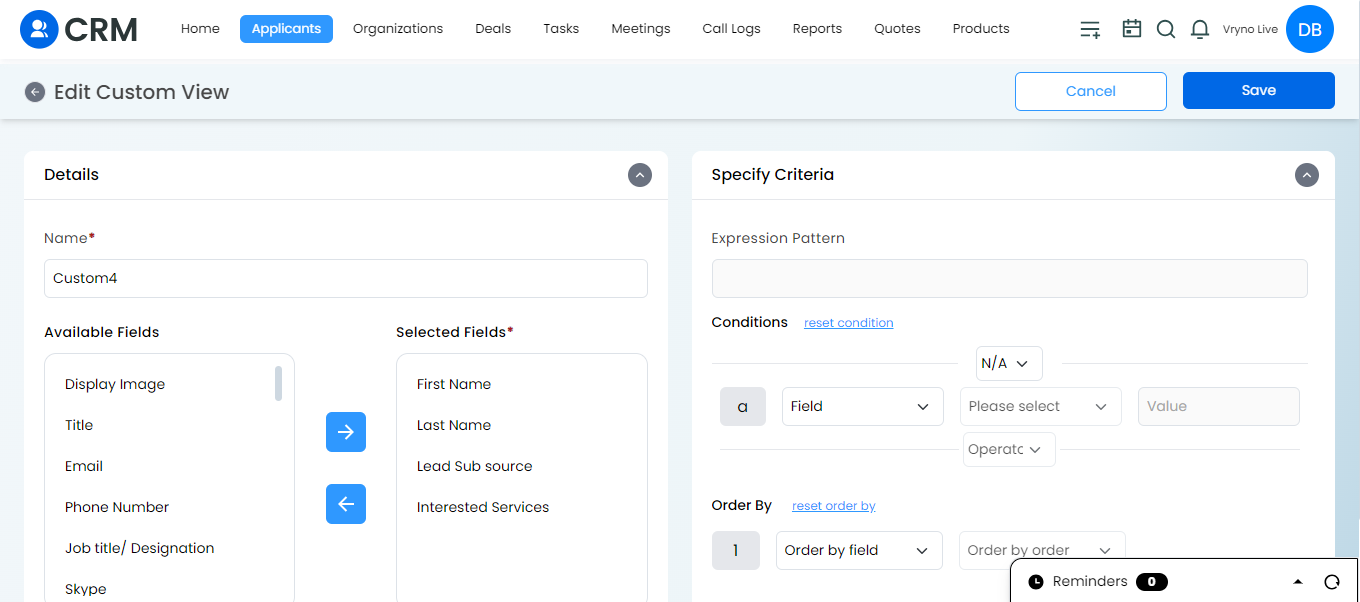Click the Expression Pattern field

[1010, 279]
